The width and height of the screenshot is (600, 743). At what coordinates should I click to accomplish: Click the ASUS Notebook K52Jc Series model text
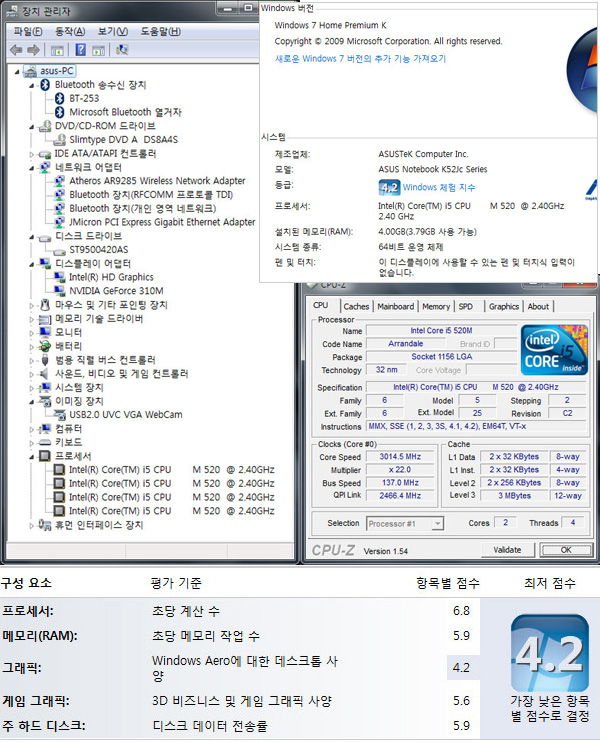tap(433, 169)
